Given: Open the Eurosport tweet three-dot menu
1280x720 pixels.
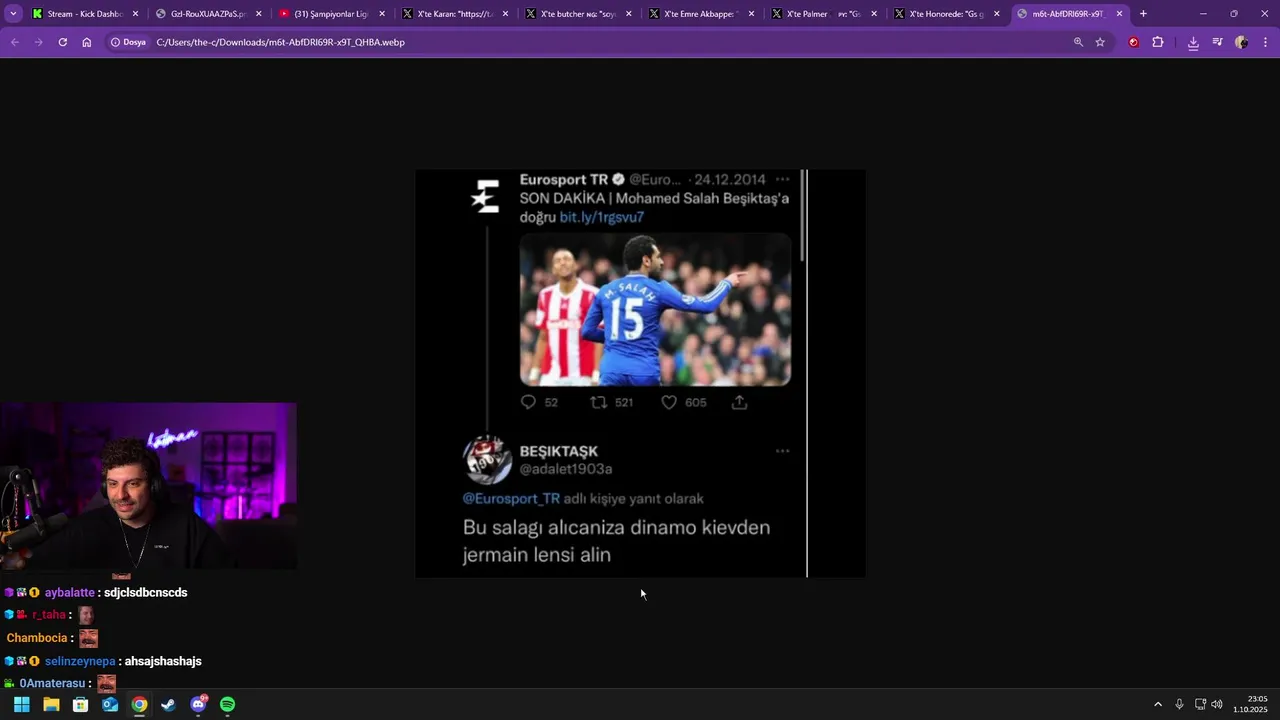Looking at the screenshot, I should click(x=783, y=178).
